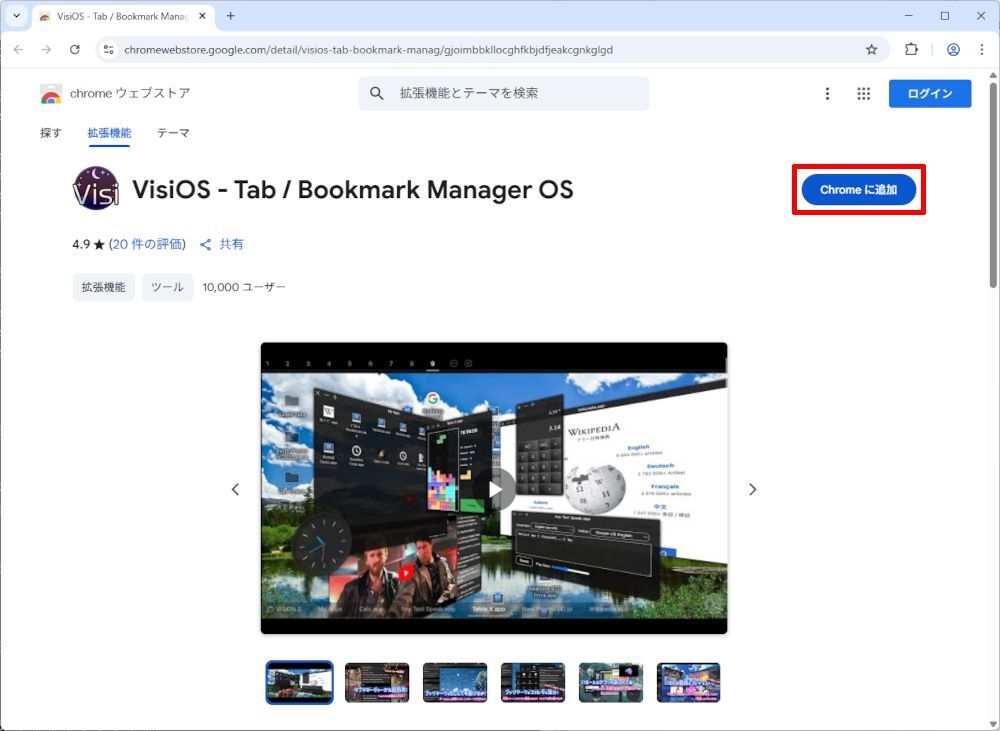Image resolution: width=1000 pixels, height=731 pixels.
Task: Switch to the 拡張機能 tab
Action: (x=109, y=133)
